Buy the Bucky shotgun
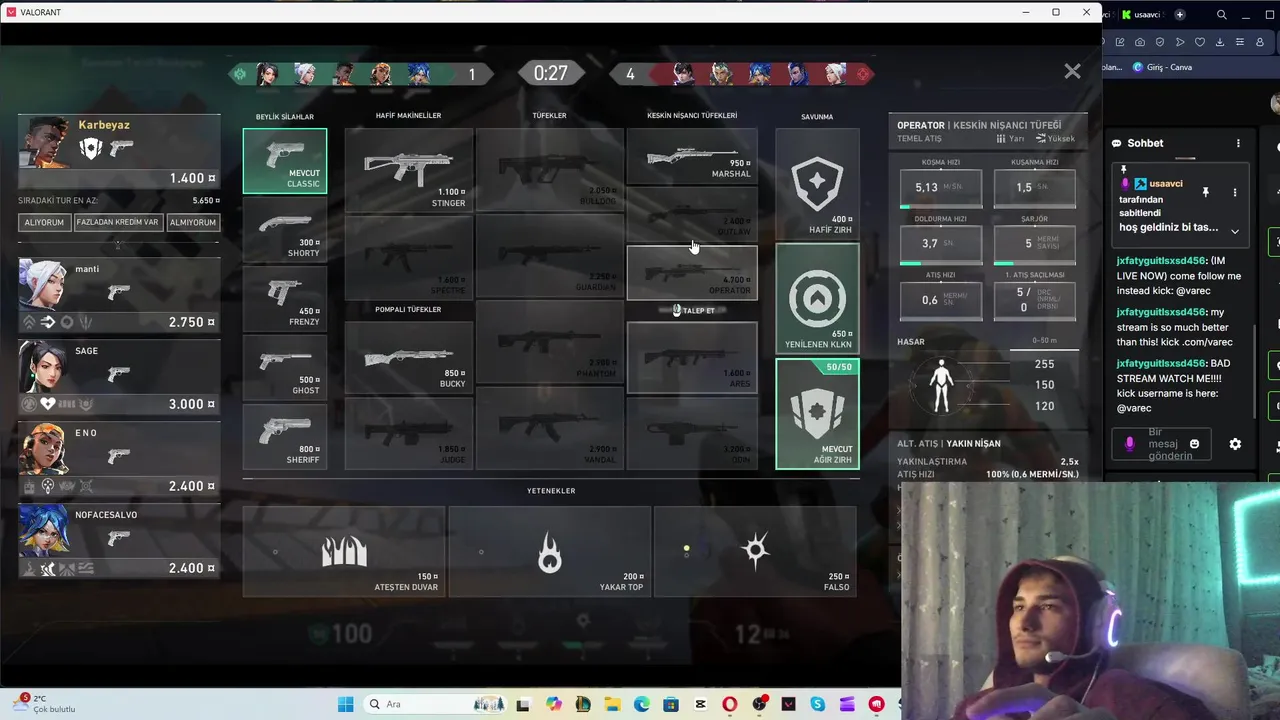This screenshot has width=1280, height=720. (409, 360)
